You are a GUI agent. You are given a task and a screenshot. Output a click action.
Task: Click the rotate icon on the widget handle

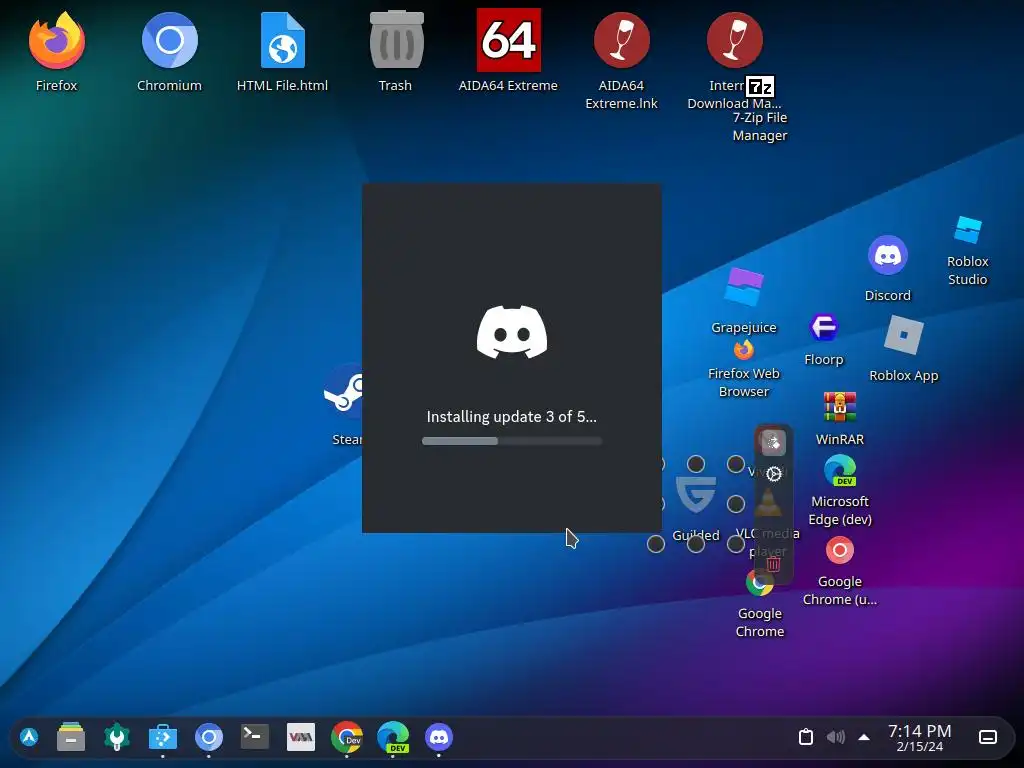point(774,443)
